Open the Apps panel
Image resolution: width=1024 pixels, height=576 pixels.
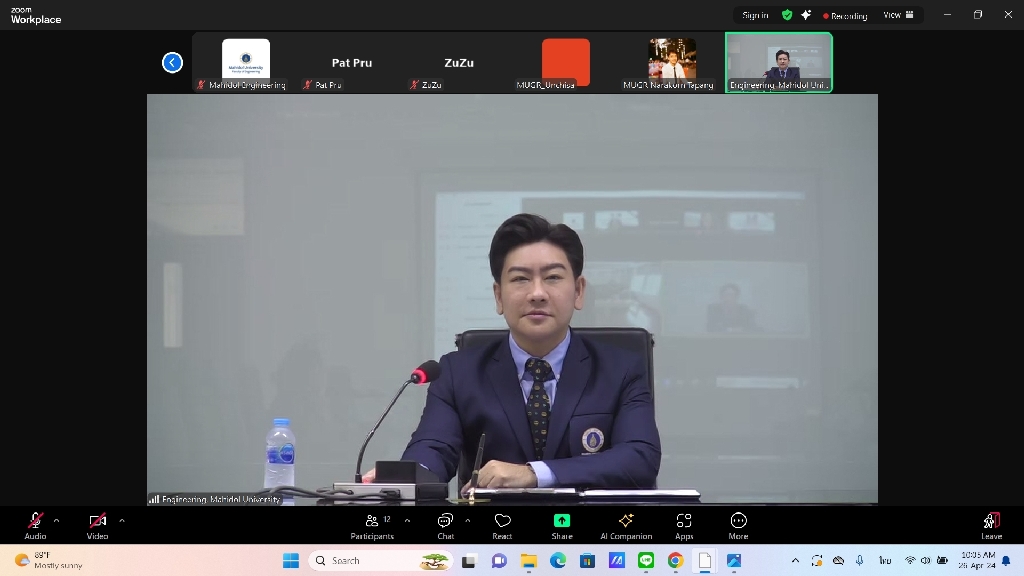684,525
